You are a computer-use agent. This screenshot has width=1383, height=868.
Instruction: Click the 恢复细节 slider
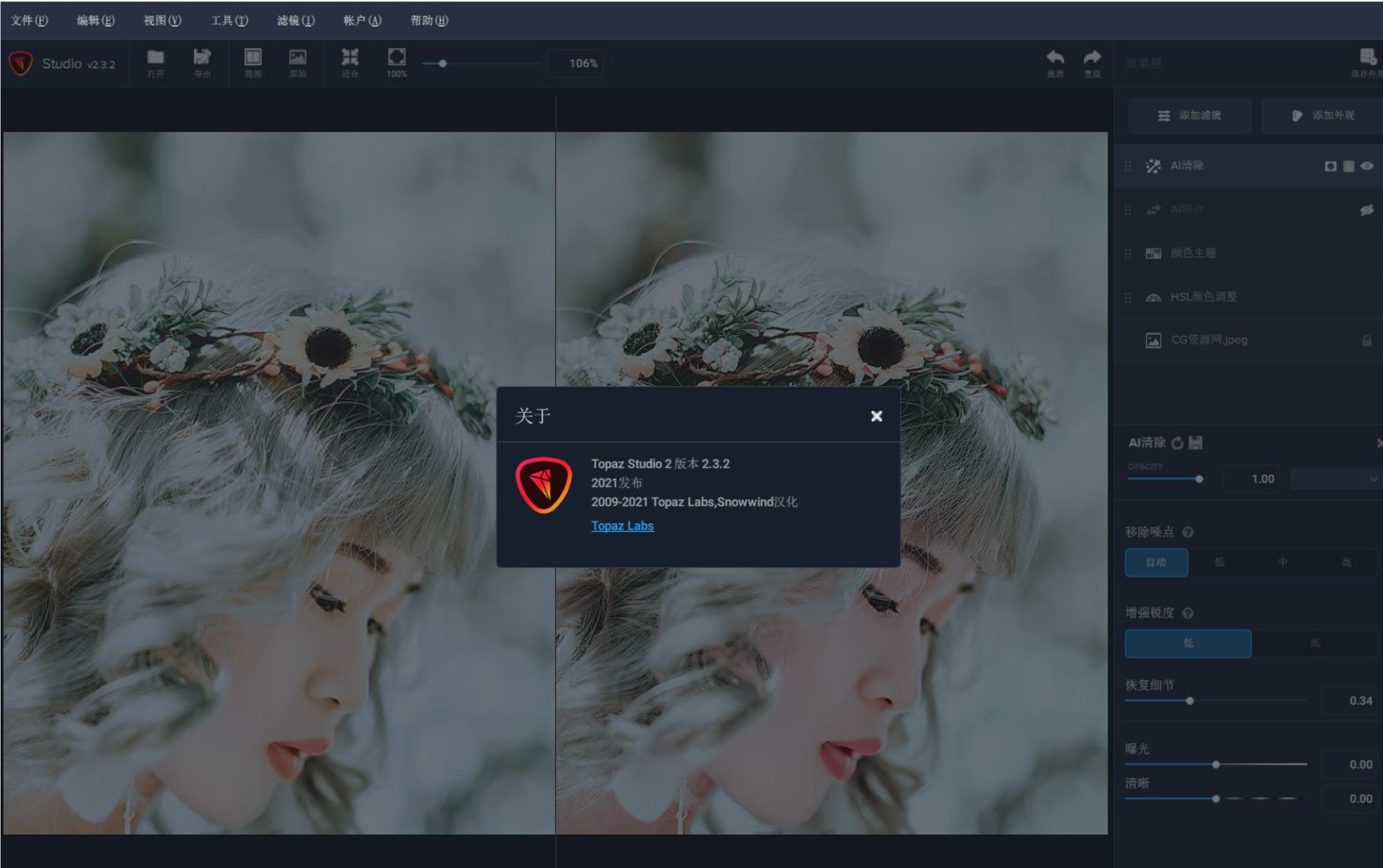point(1216,701)
